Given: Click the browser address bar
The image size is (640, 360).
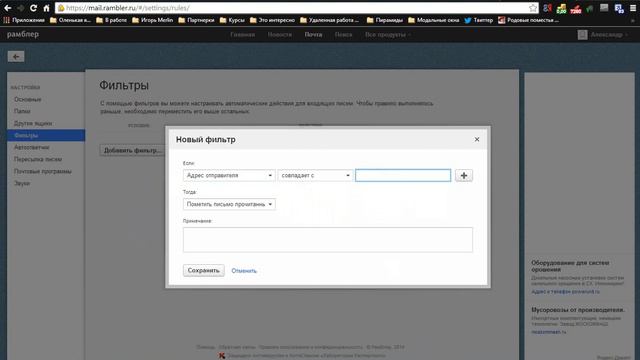Looking at the screenshot, I should pyautogui.click(x=297, y=8).
